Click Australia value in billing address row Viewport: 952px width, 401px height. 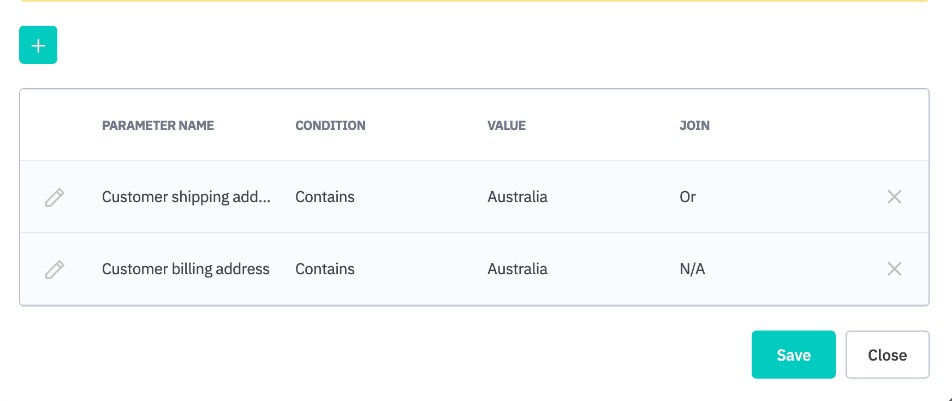point(517,269)
